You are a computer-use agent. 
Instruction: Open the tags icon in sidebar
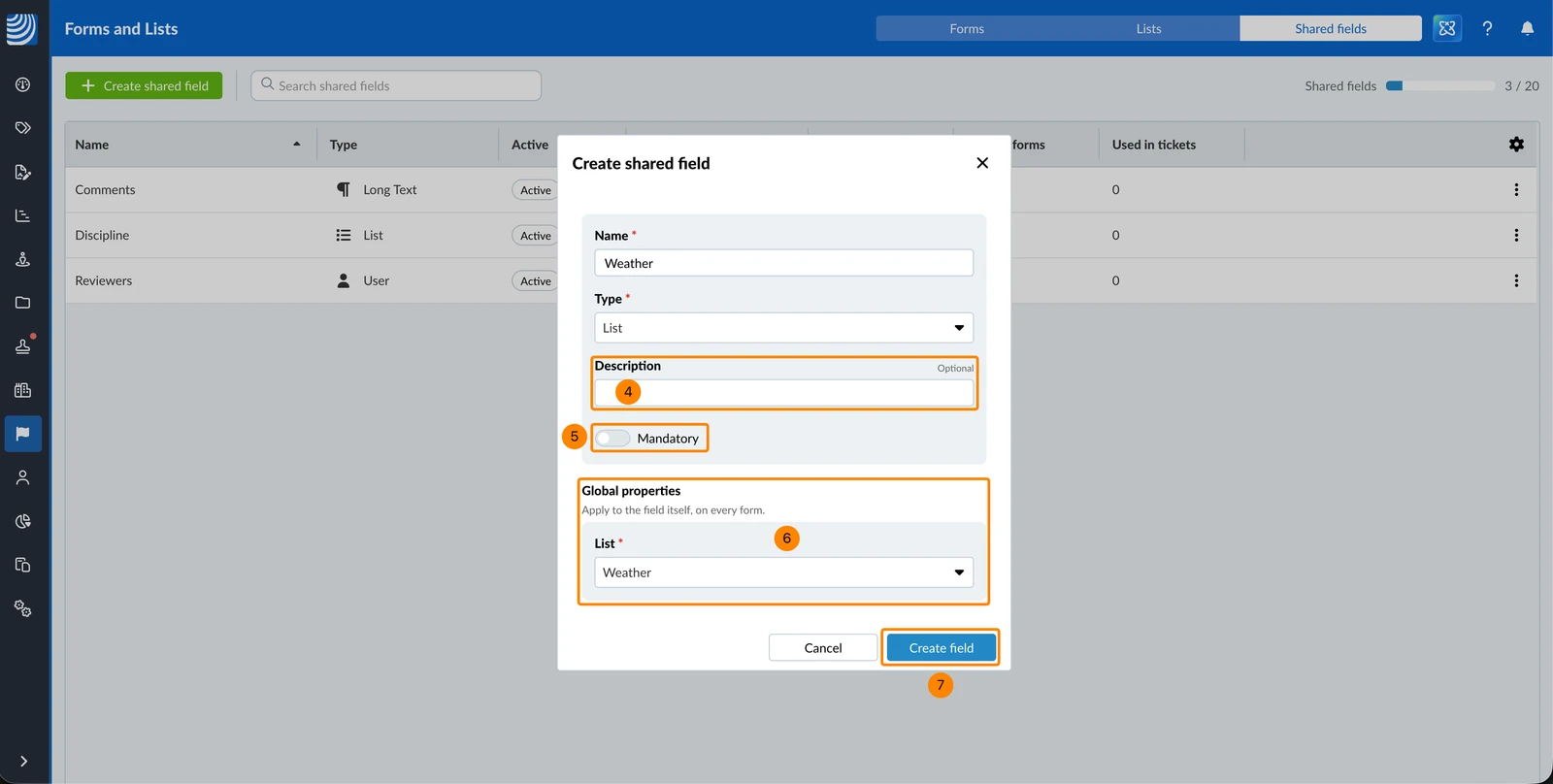pos(23,128)
